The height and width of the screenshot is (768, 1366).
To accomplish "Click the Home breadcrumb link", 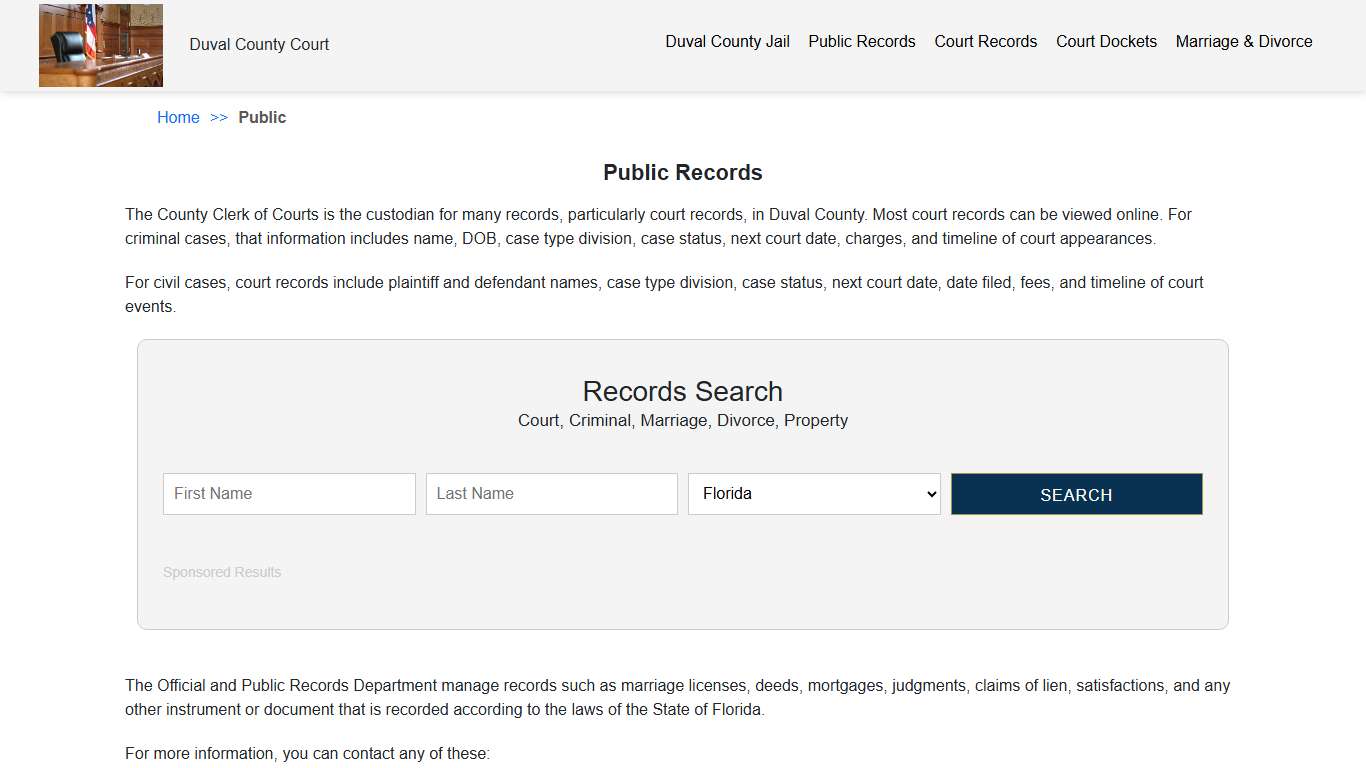I will pos(178,117).
